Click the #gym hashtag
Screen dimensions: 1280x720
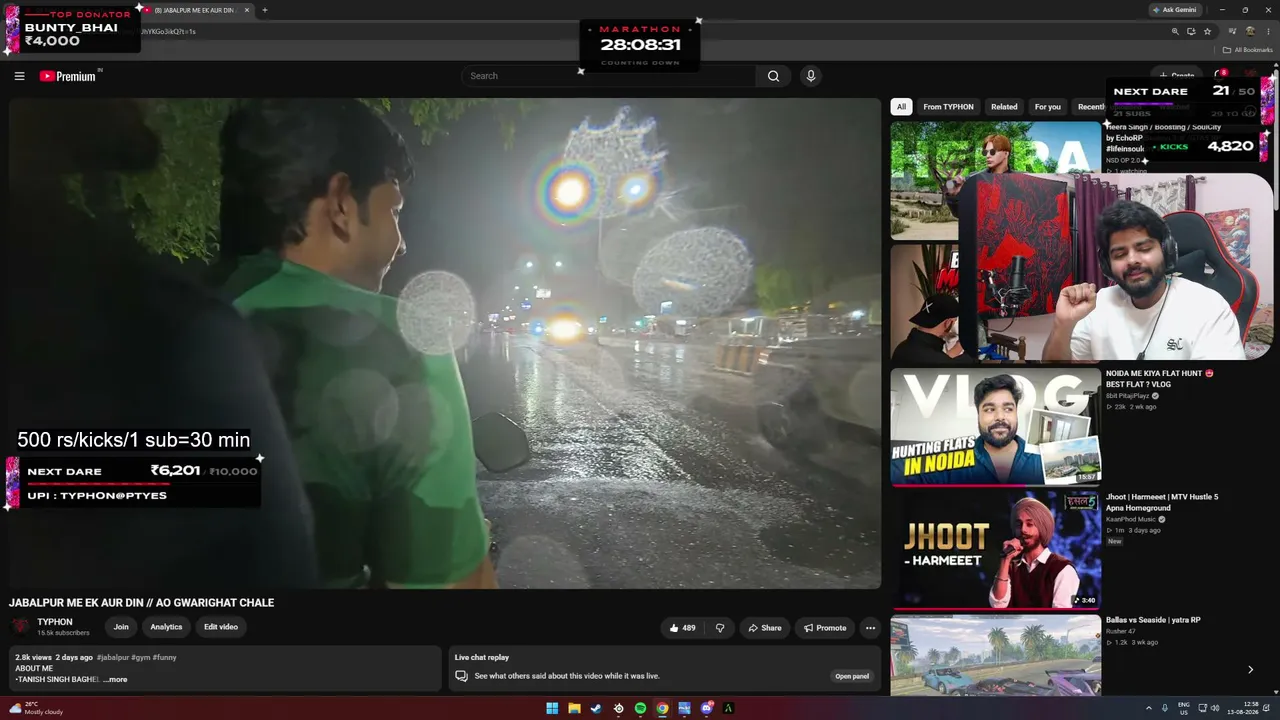(x=141, y=657)
